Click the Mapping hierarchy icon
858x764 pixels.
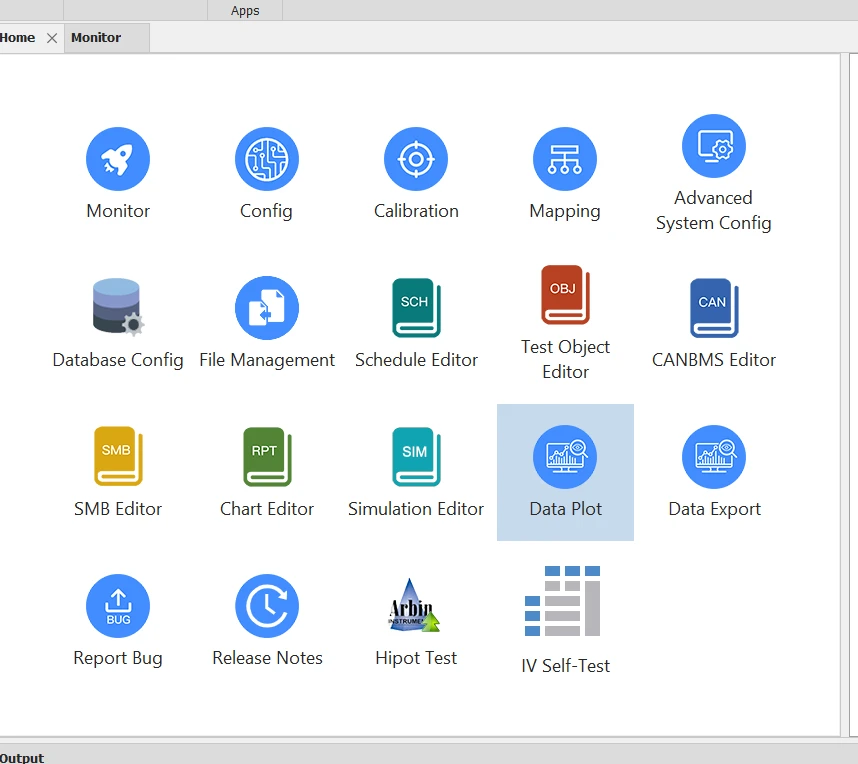pyautogui.click(x=565, y=159)
